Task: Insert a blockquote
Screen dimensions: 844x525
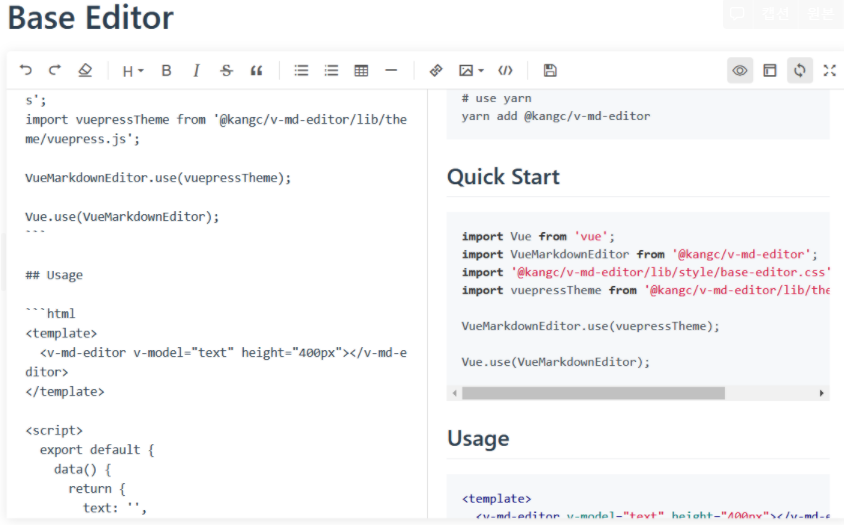Action: (256, 71)
